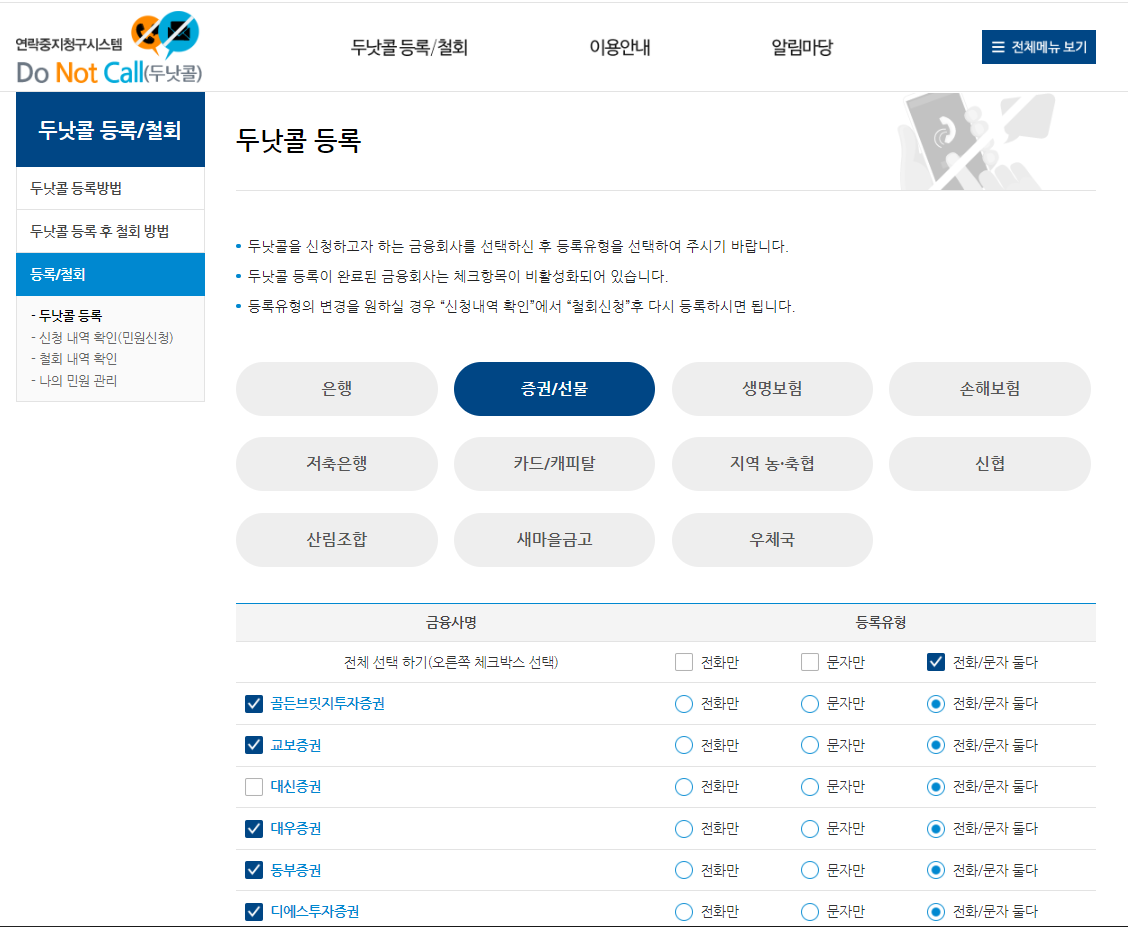
Task: Select 문자만 radio for 대우증권
Action: pyautogui.click(x=809, y=828)
